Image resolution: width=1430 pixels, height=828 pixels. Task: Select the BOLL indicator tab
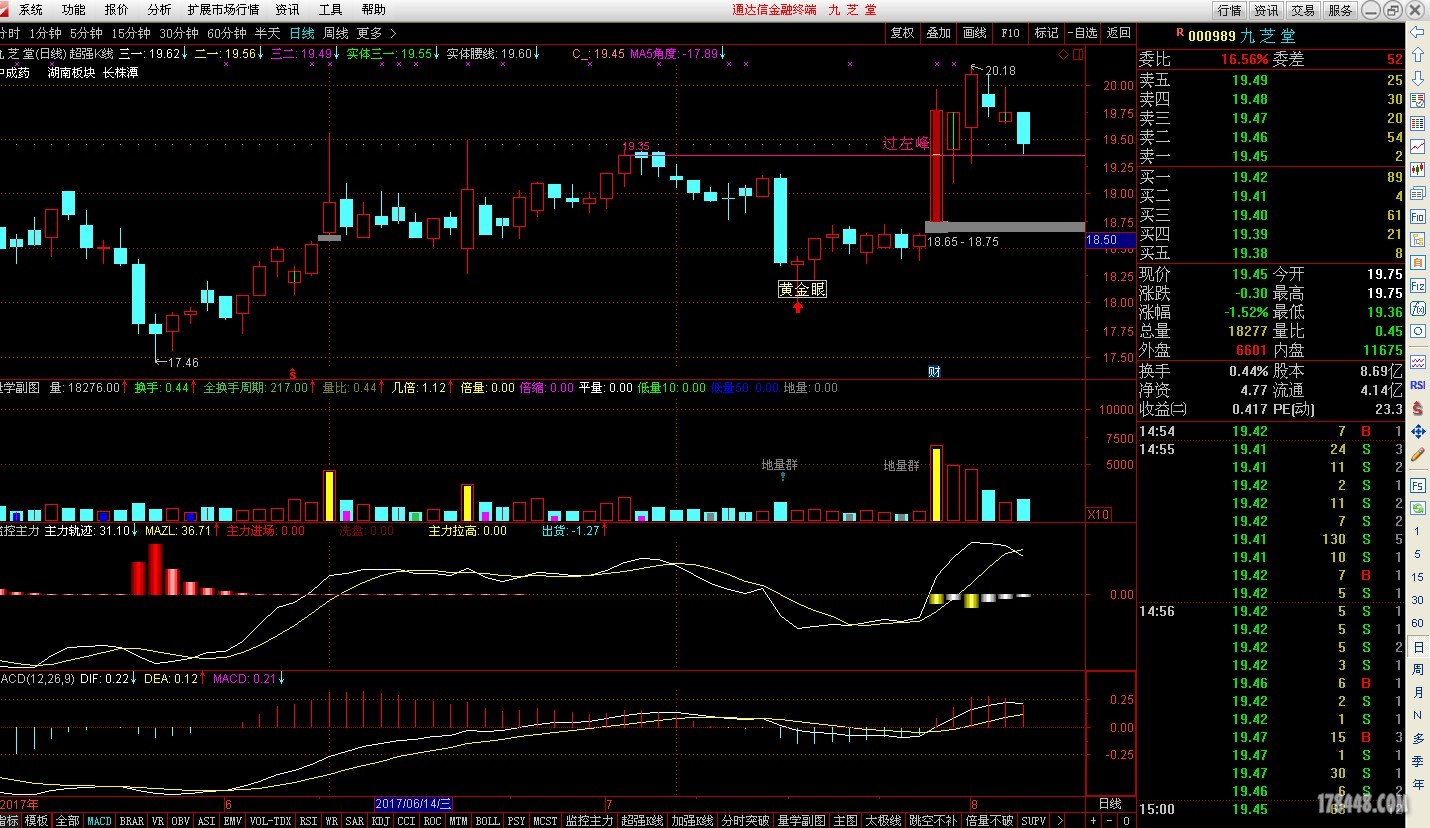click(487, 820)
